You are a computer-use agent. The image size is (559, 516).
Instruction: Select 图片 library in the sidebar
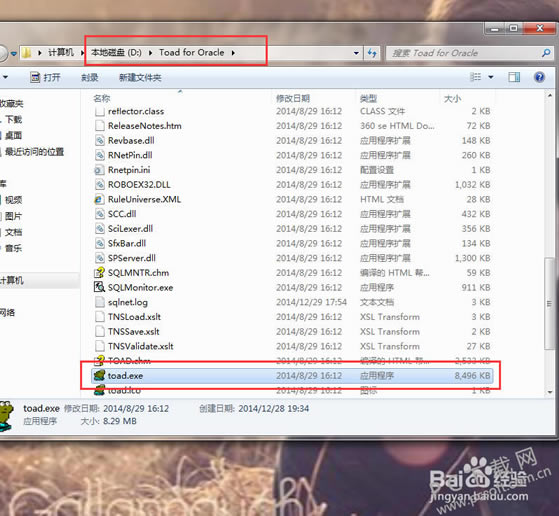13,216
